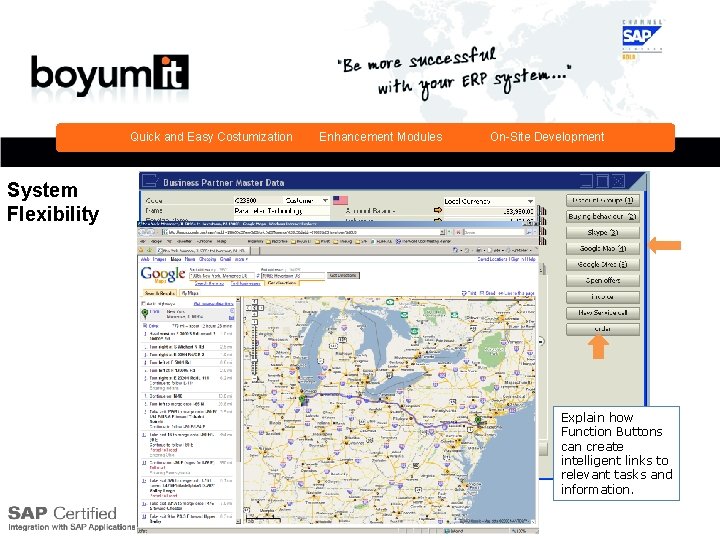
Task: Click the Open offers function button
Action: pyautogui.click(x=602, y=281)
